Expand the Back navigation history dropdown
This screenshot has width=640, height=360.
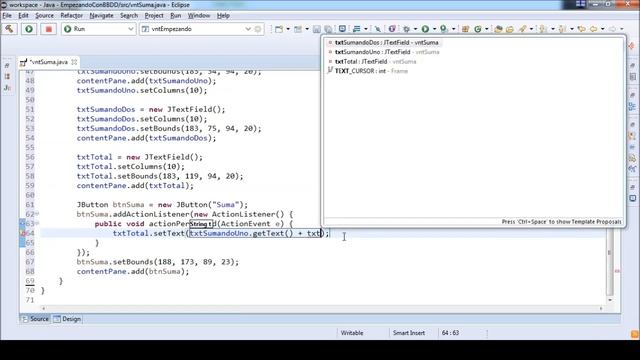coord(603,29)
